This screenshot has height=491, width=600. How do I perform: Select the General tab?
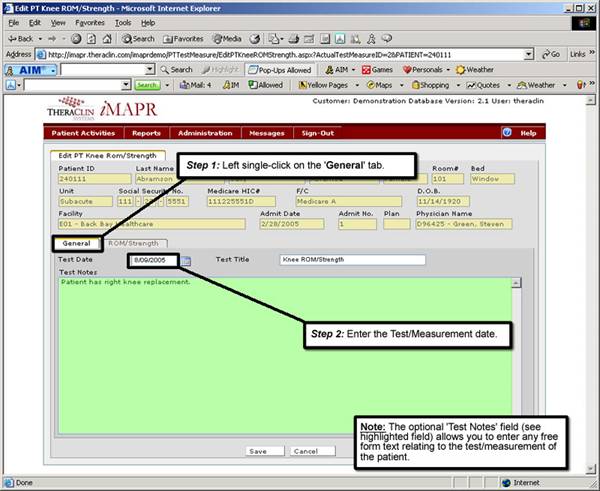(x=77, y=243)
